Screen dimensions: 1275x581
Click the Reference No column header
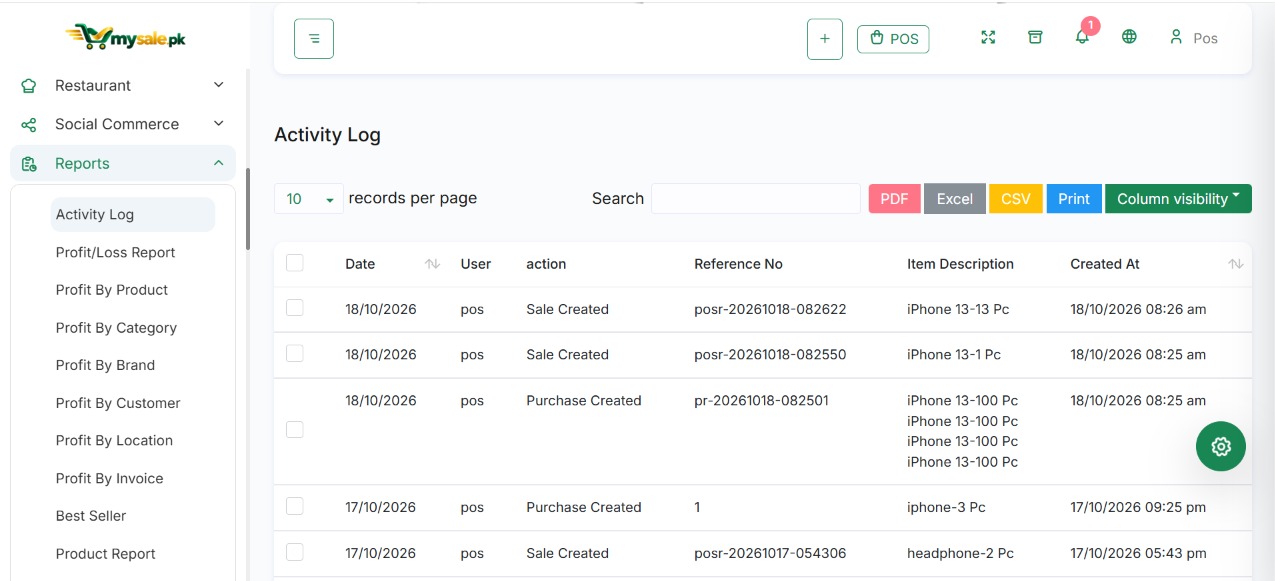click(x=738, y=264)
